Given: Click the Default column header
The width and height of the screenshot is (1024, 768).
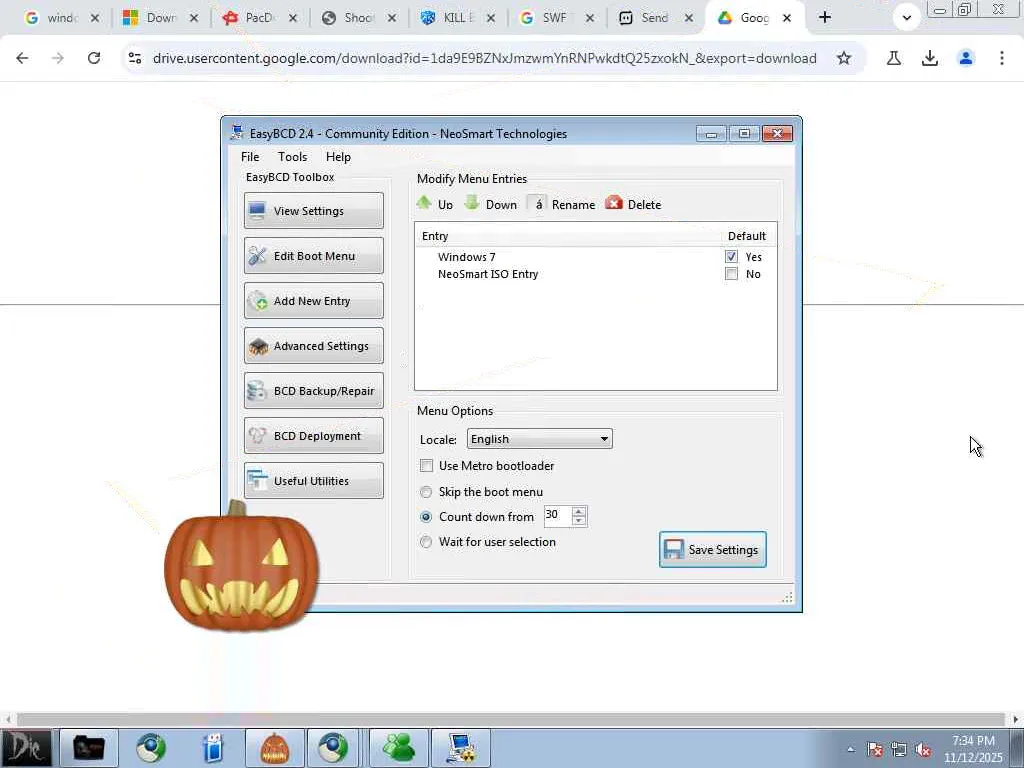Looking at the screenshot, I should 746,236.
